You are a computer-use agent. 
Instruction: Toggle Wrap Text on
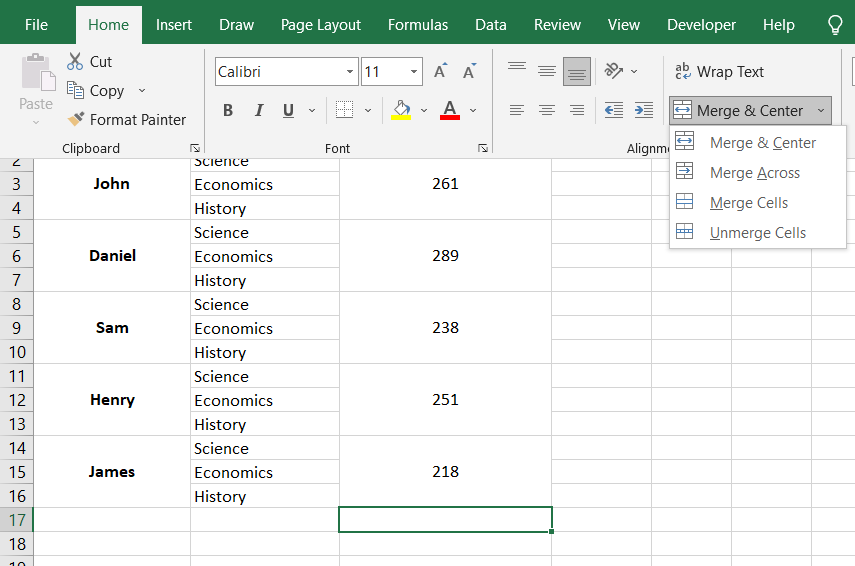coord(719,72)
